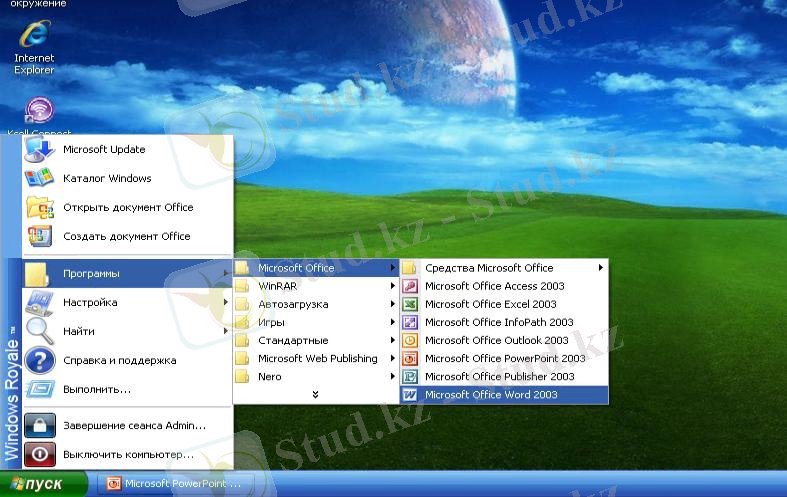
Task: Click the InfoPath 2003 icon
Action: [x=410, y=322]
